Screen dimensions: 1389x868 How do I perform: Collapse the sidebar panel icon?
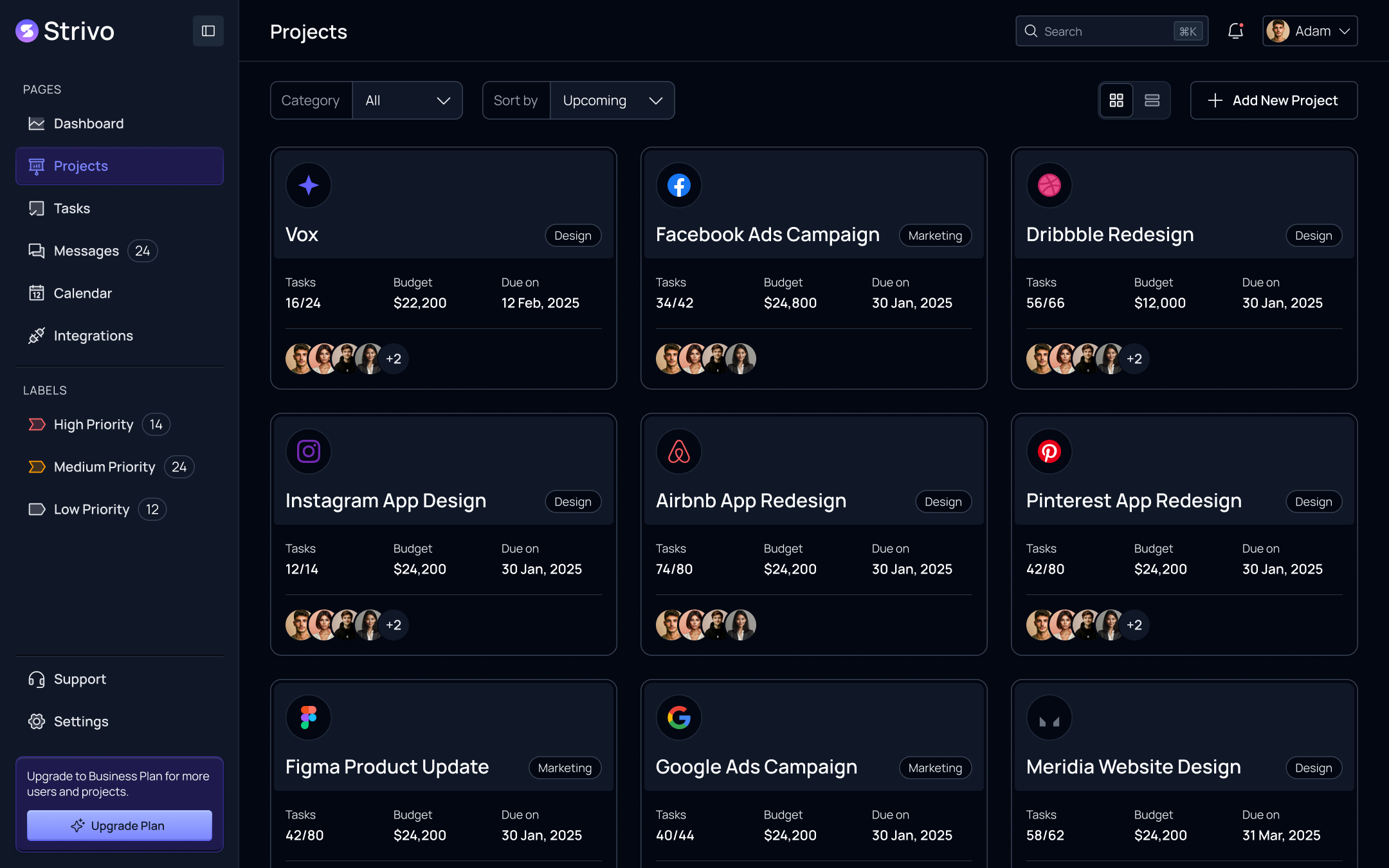coord(208,31)
